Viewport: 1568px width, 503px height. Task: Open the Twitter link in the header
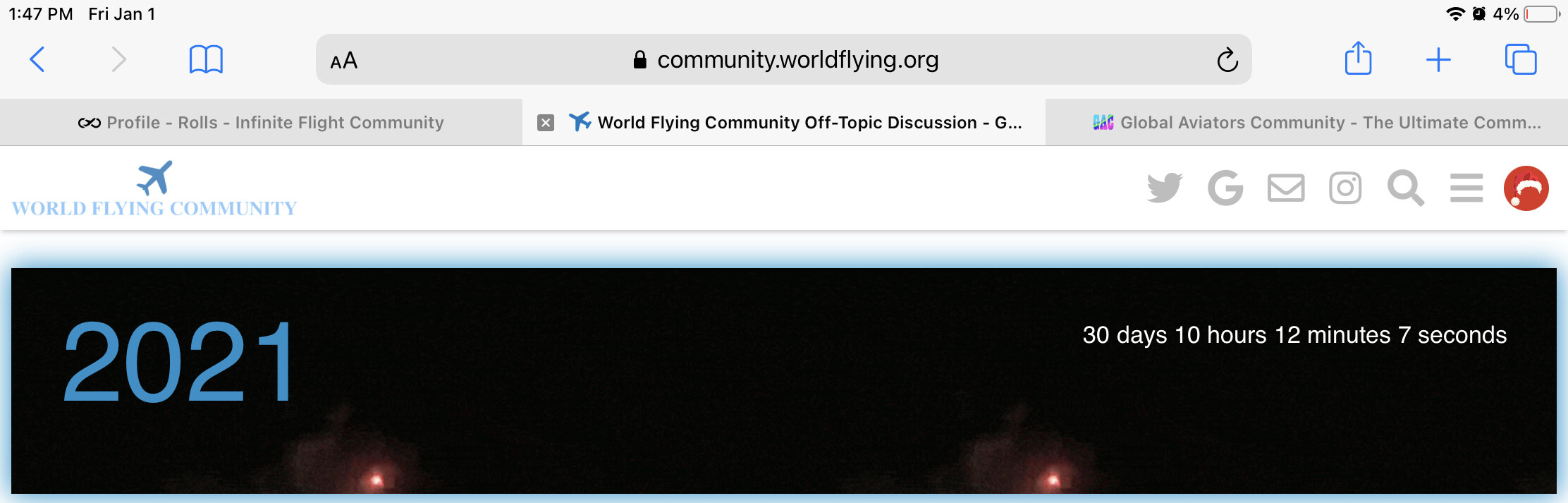1164,188
